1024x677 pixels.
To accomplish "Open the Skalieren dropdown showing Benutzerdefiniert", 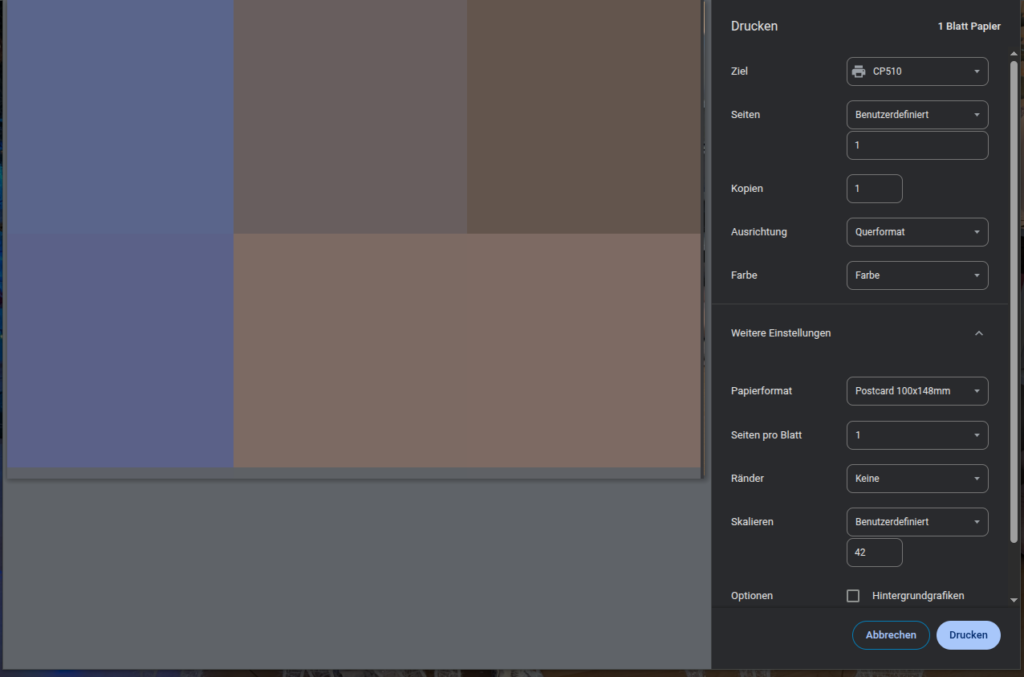I will click(917, 522).
